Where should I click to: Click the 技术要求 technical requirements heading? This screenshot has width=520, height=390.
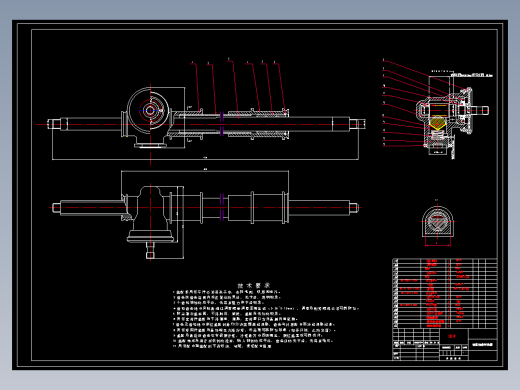(253, 286)
